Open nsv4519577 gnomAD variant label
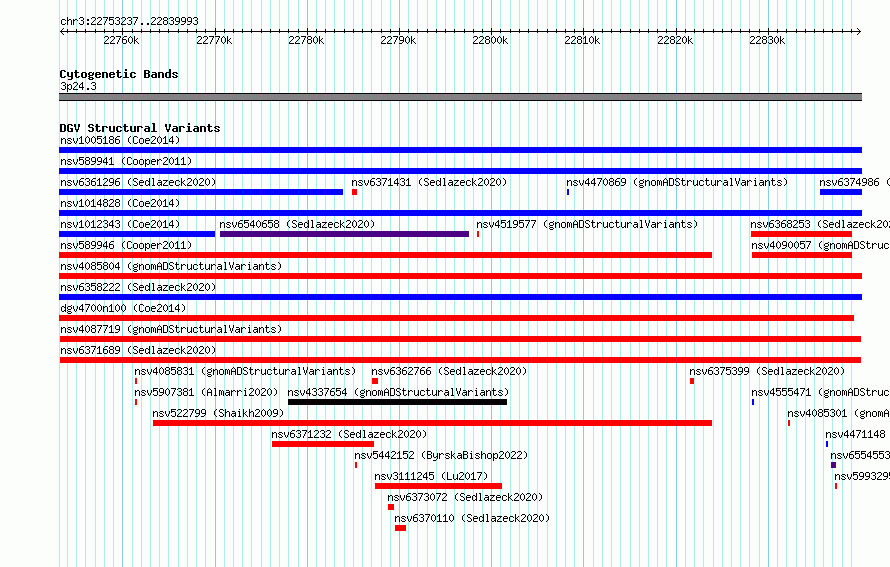The width and height of the screenshot is (890, 567). (x=587, y=224)
